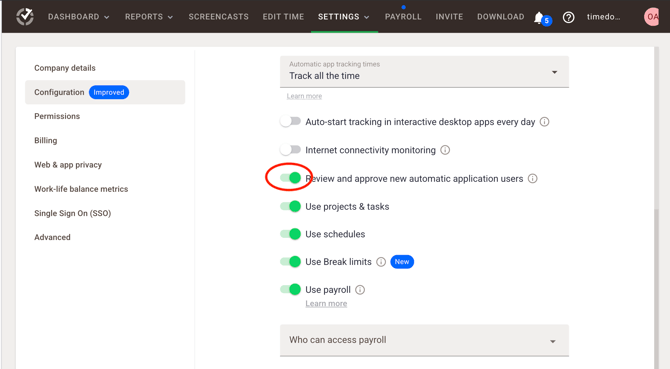
Task: Click the Improved badge
Action: click(x=109, y=92)
